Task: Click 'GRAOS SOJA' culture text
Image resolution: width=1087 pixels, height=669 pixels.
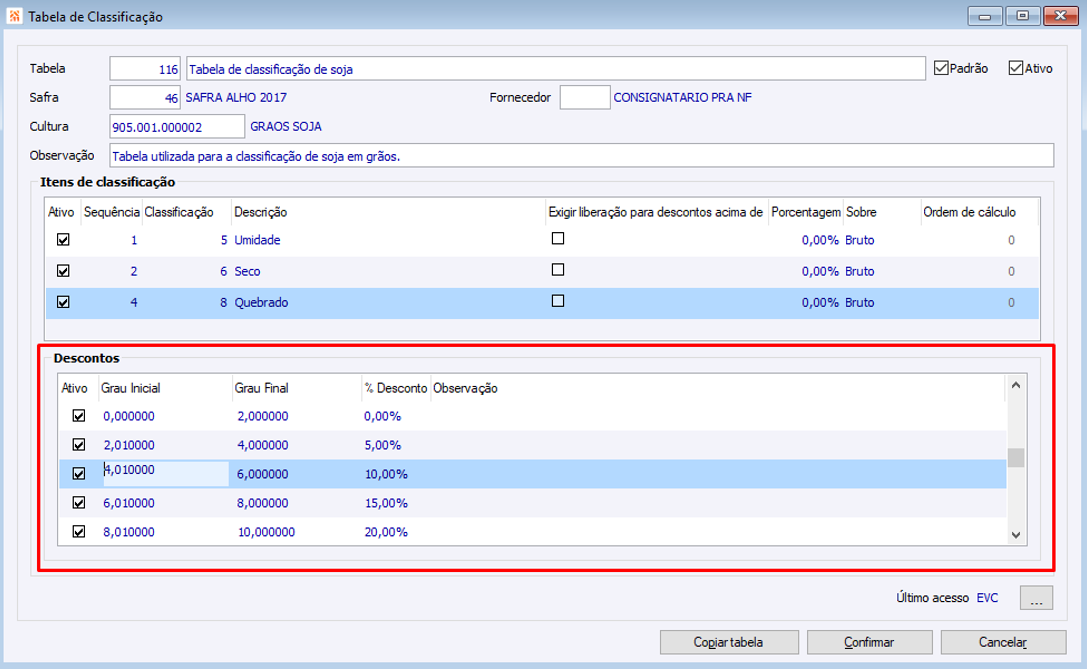Action: [x=286, y=127]
